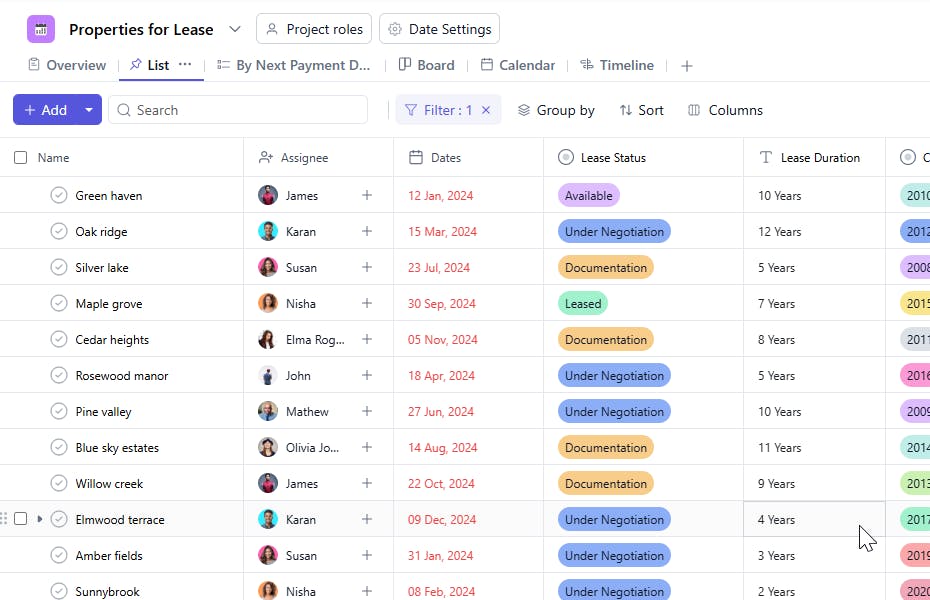
Task: Open the Columns settings
Action: point(725,110)
